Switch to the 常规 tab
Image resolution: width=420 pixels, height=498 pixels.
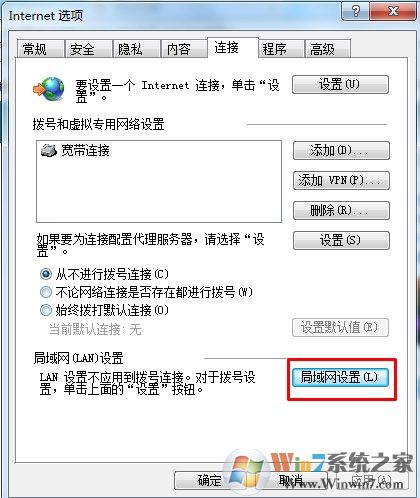(40, 49)
